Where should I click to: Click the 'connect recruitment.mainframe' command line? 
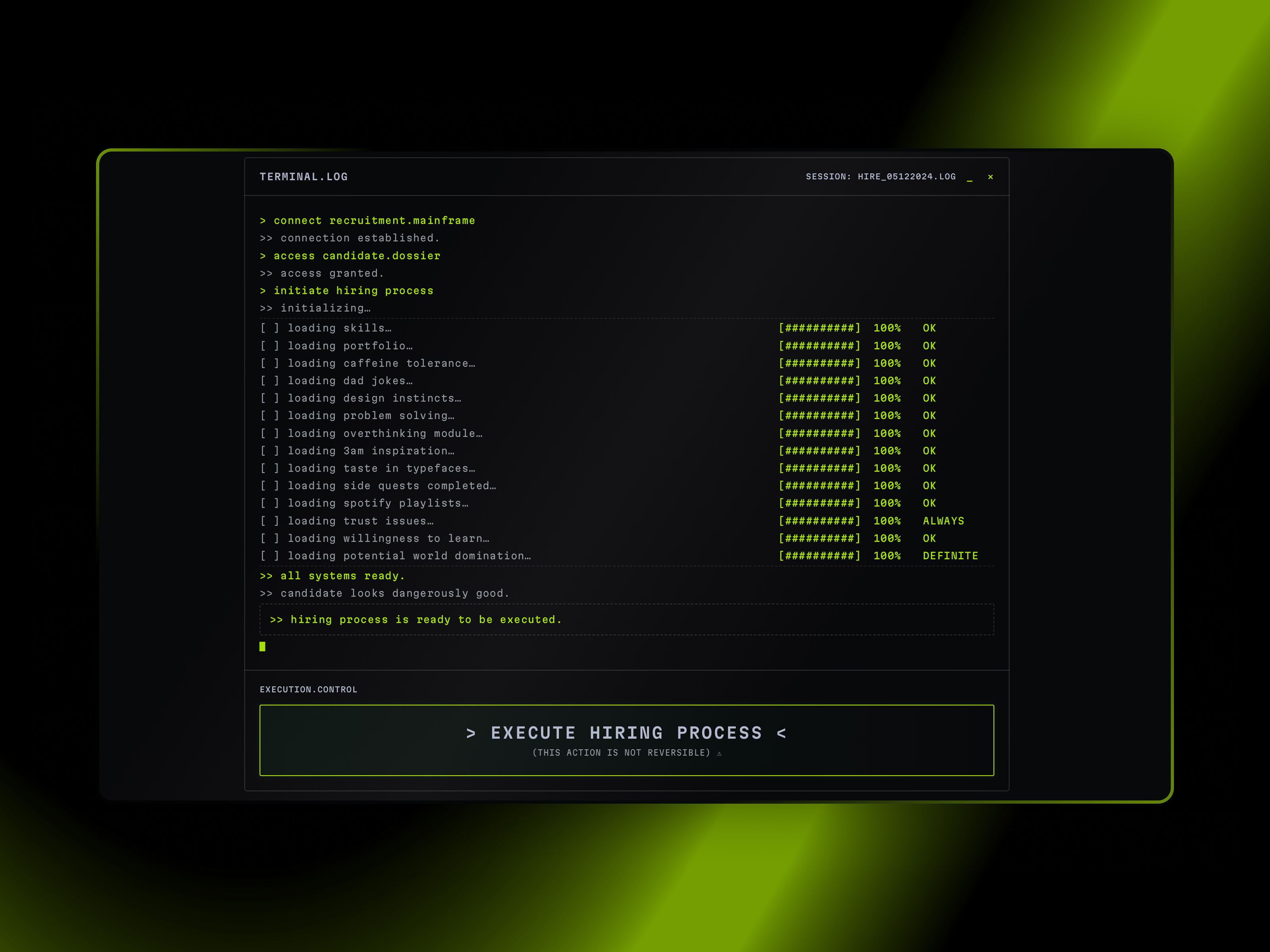[x=368, y=221]
